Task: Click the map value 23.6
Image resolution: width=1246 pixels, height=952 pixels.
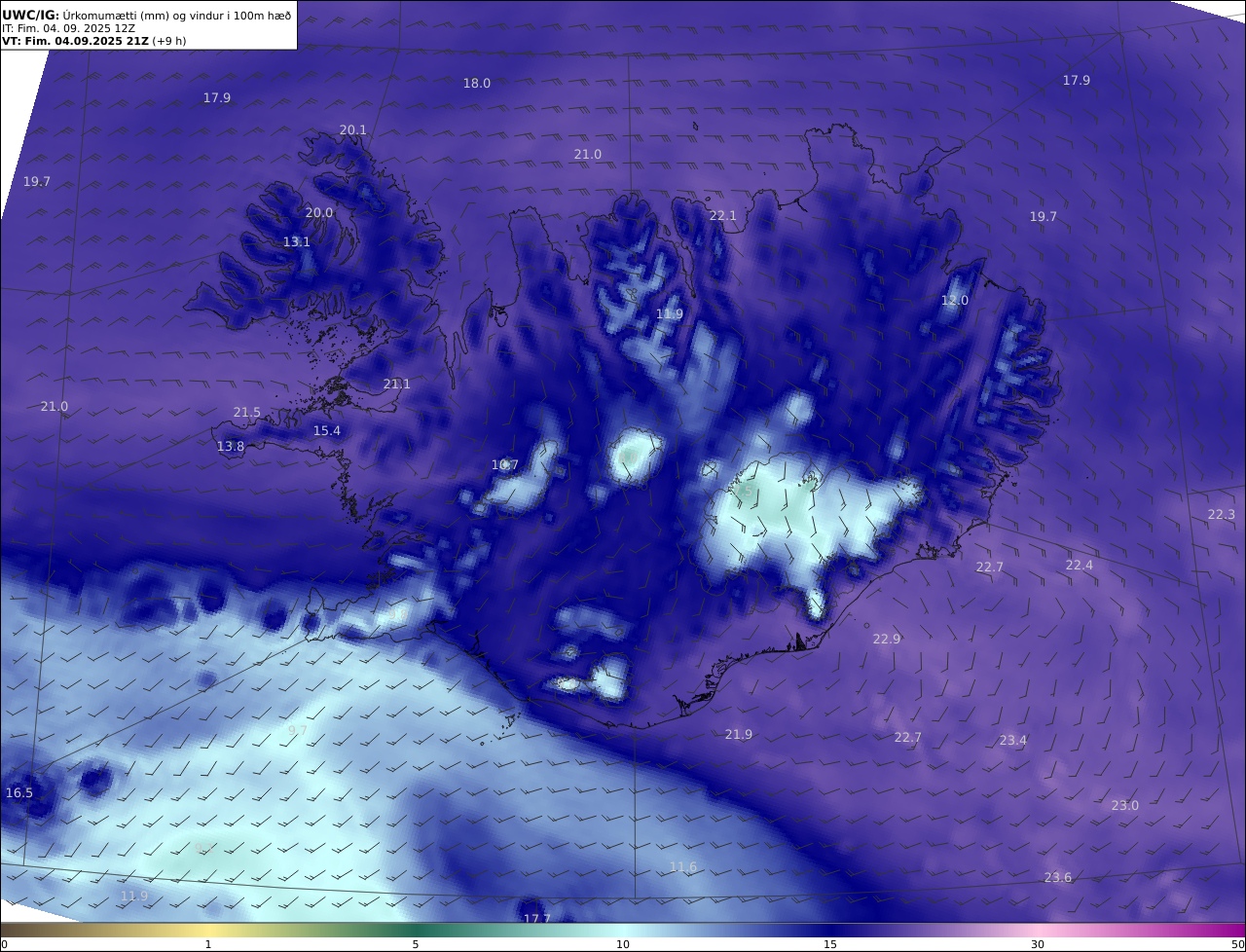Action: click(x=1058, y=878)
